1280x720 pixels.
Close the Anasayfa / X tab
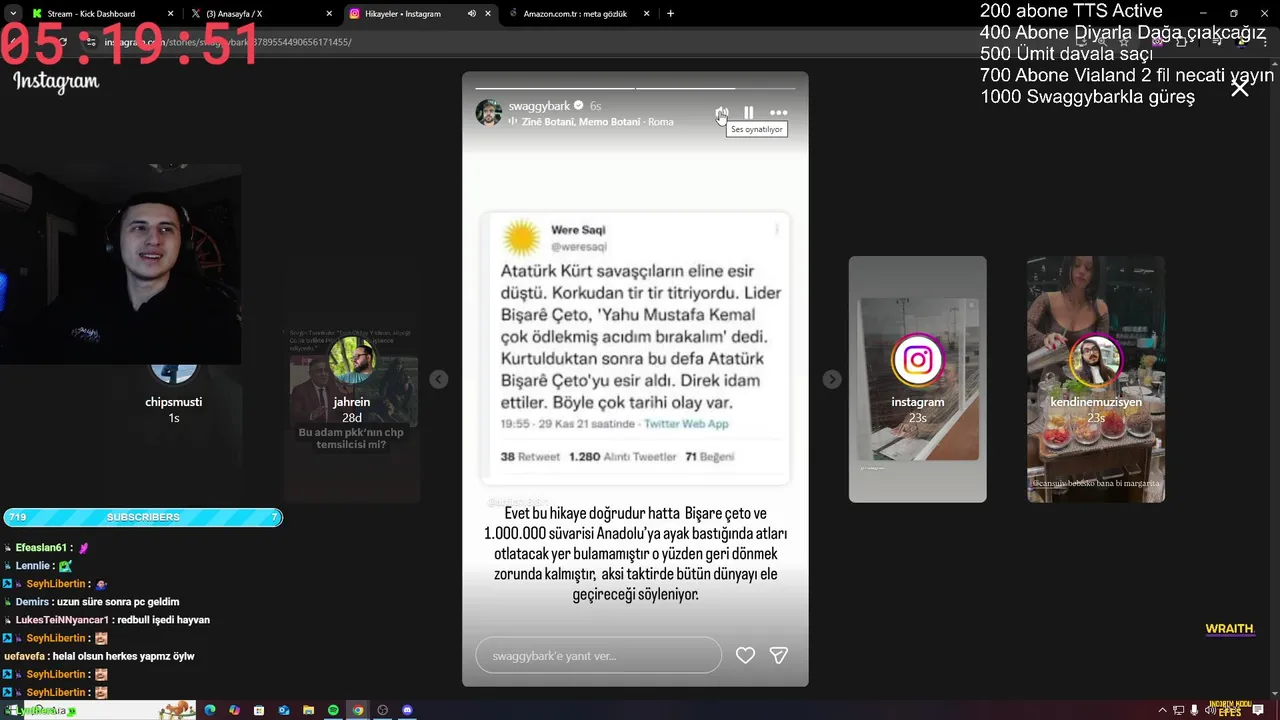pos(329,14)
